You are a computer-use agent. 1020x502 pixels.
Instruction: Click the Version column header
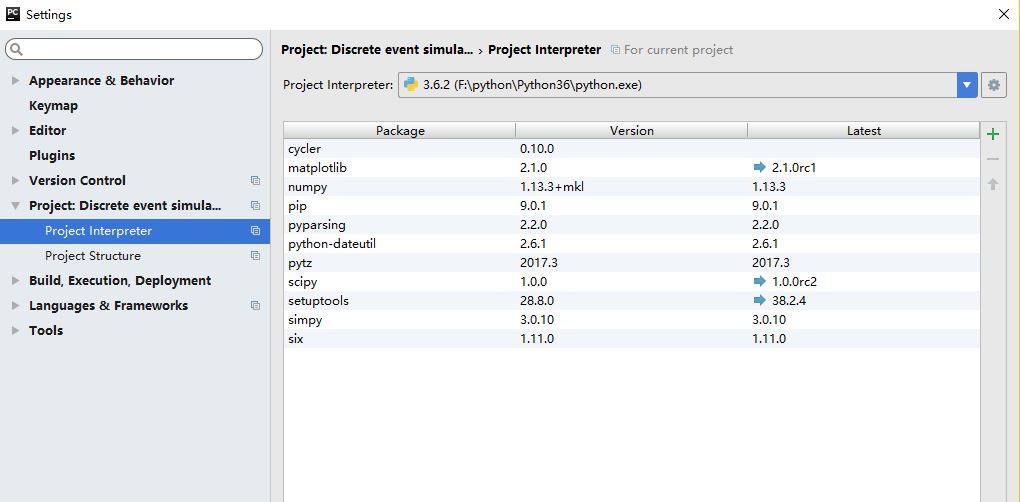632,131
